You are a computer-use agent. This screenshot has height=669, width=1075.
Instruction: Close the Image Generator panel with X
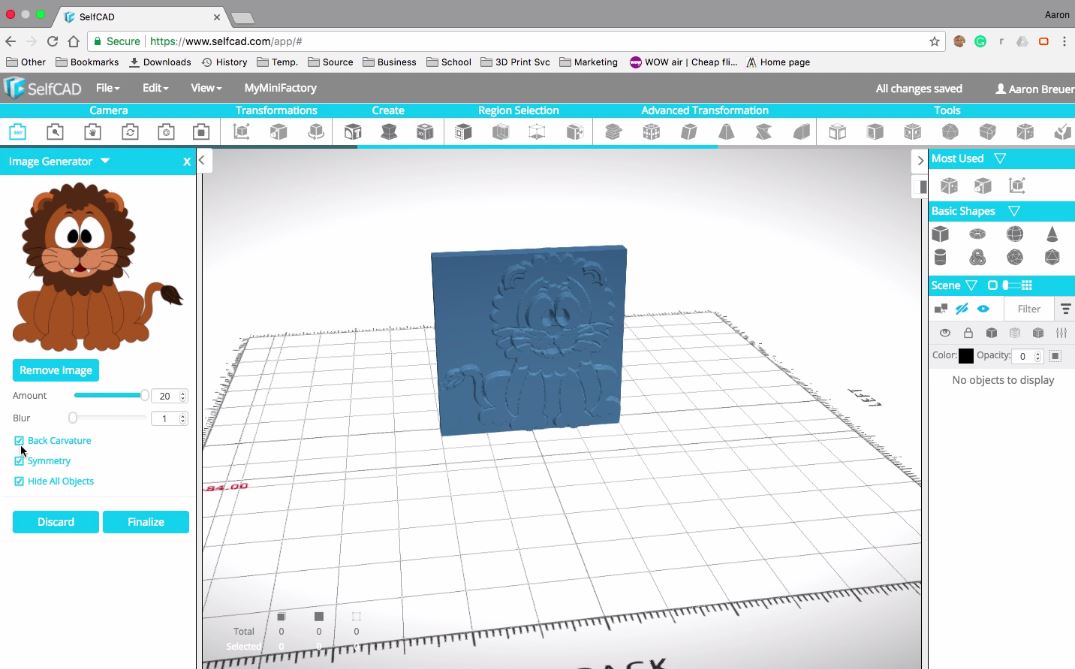(x=186, y=162)
